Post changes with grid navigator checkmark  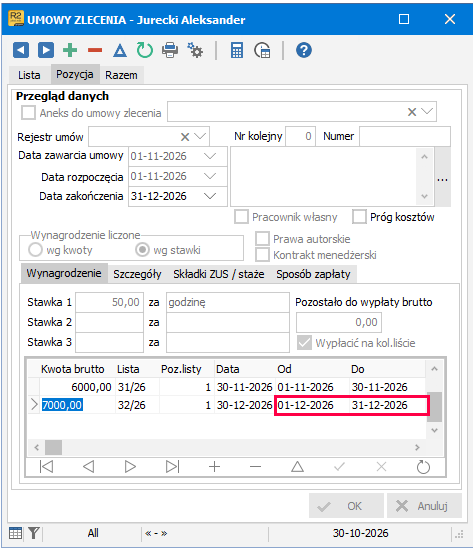339,467
